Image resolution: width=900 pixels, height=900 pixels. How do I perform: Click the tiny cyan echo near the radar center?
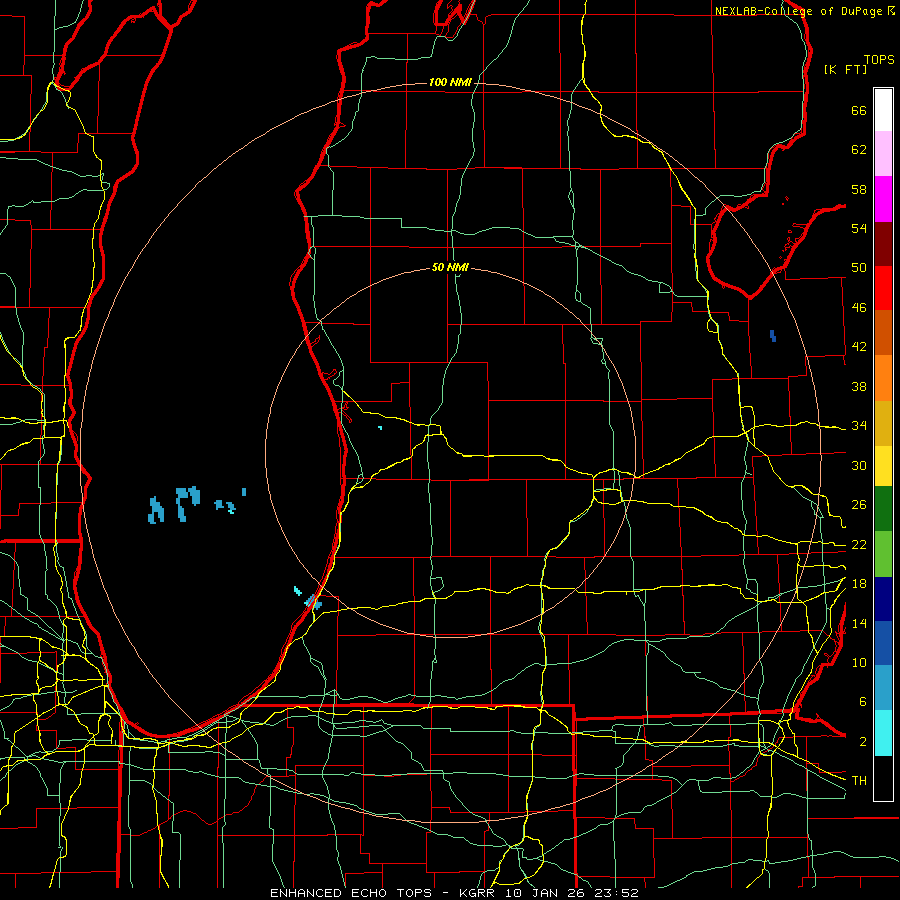[x=380, y=428]
